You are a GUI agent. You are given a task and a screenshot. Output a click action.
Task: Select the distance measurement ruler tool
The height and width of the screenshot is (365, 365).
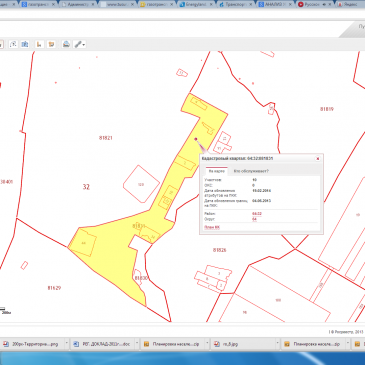39,44
